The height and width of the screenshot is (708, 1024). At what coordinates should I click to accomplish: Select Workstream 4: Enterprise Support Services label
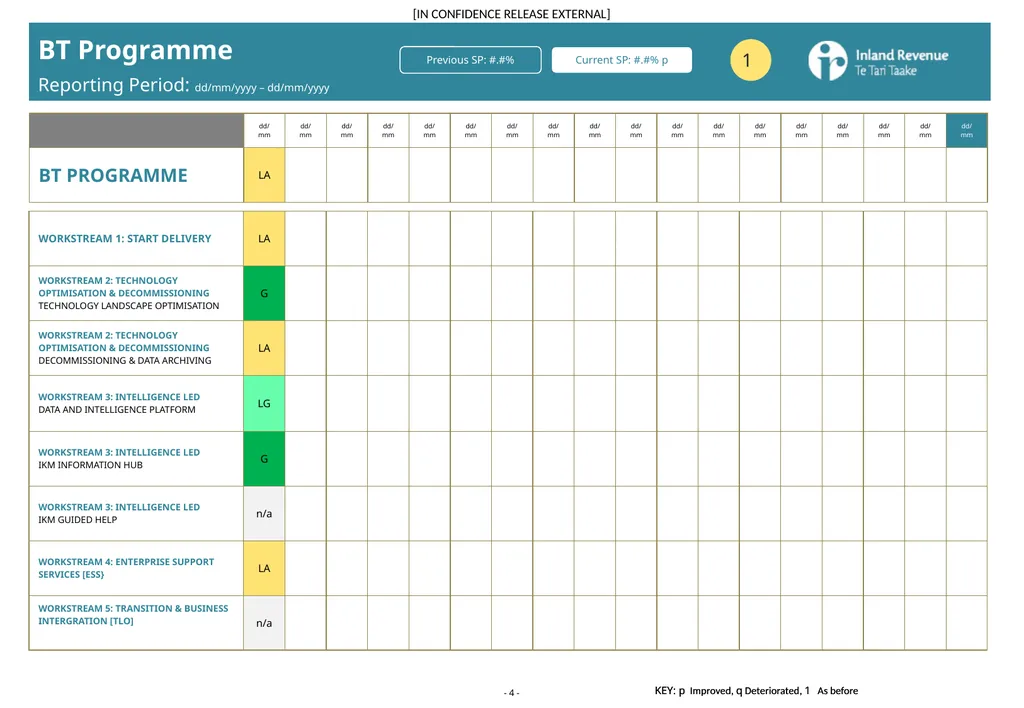click(x=126, y=568)
